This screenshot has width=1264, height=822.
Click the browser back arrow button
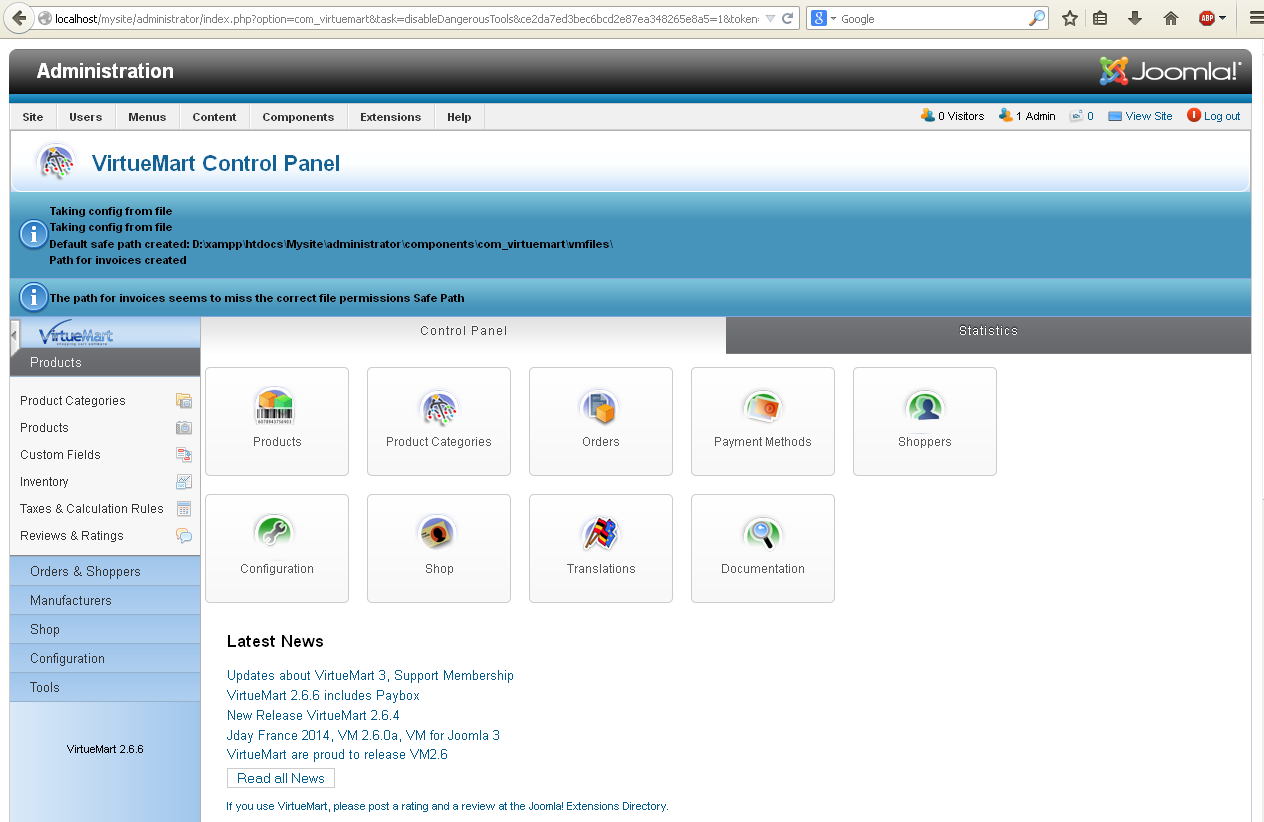tap(19, 18)
